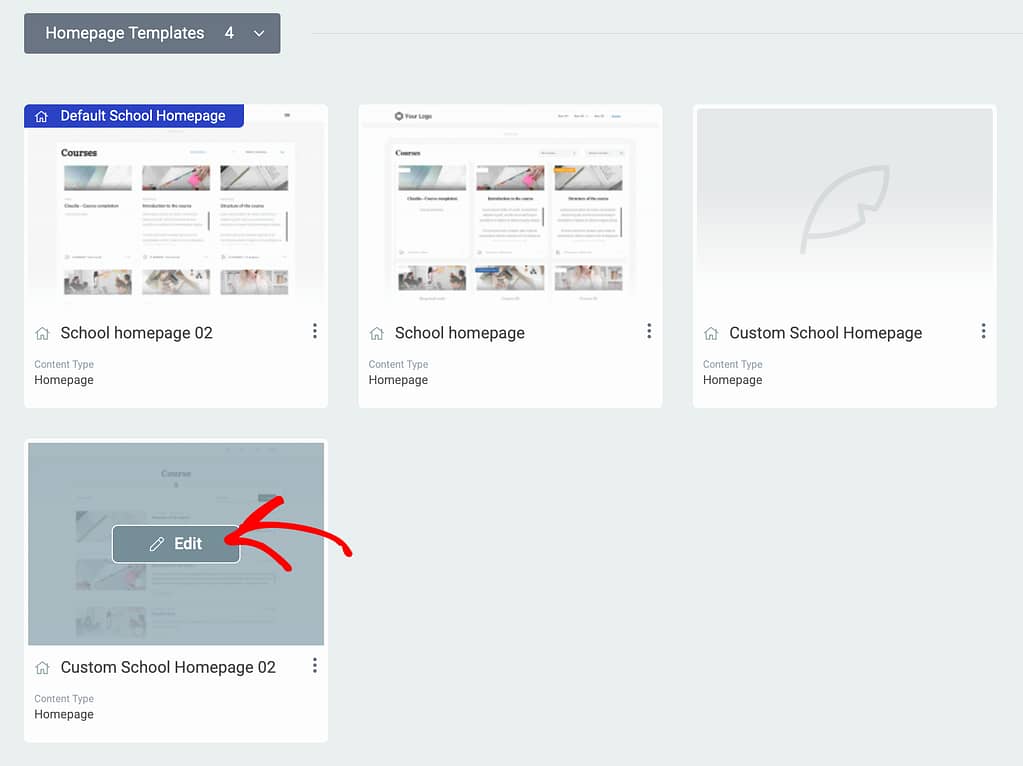Click the Default School Homepage badge

coord(134,116)
